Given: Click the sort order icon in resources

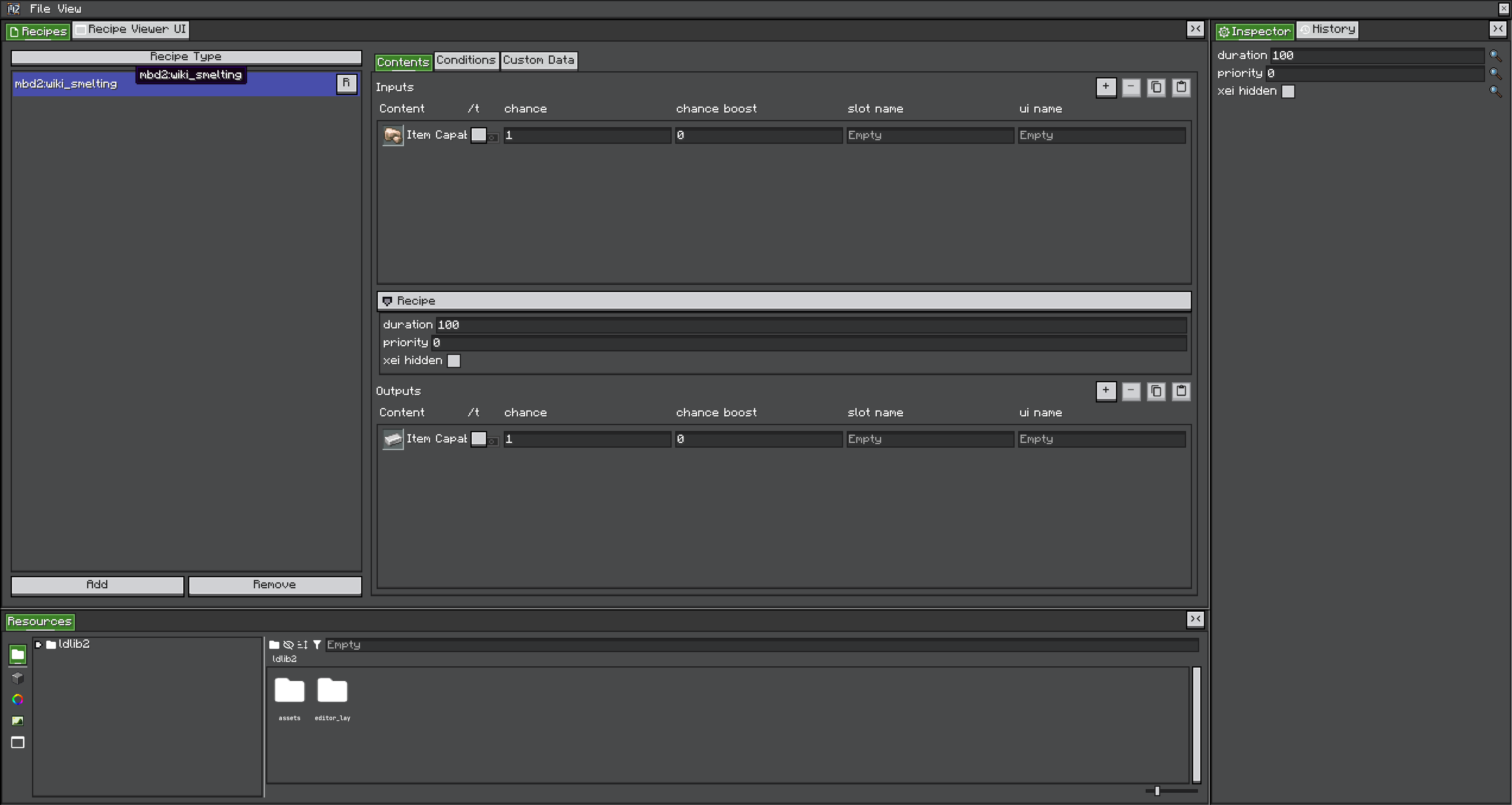Looking at the screenshot, I should (302, 645).
